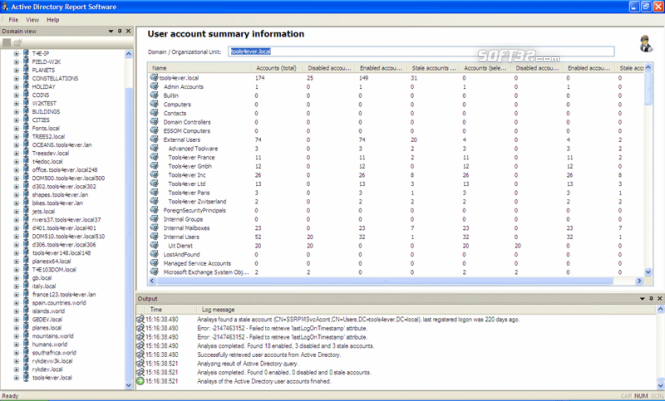Open the File menu

[x=14, y=19]
